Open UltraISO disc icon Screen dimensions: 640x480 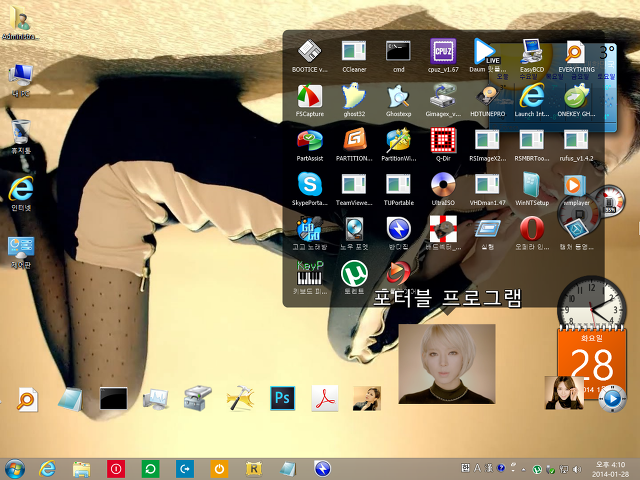click(443, 185)
